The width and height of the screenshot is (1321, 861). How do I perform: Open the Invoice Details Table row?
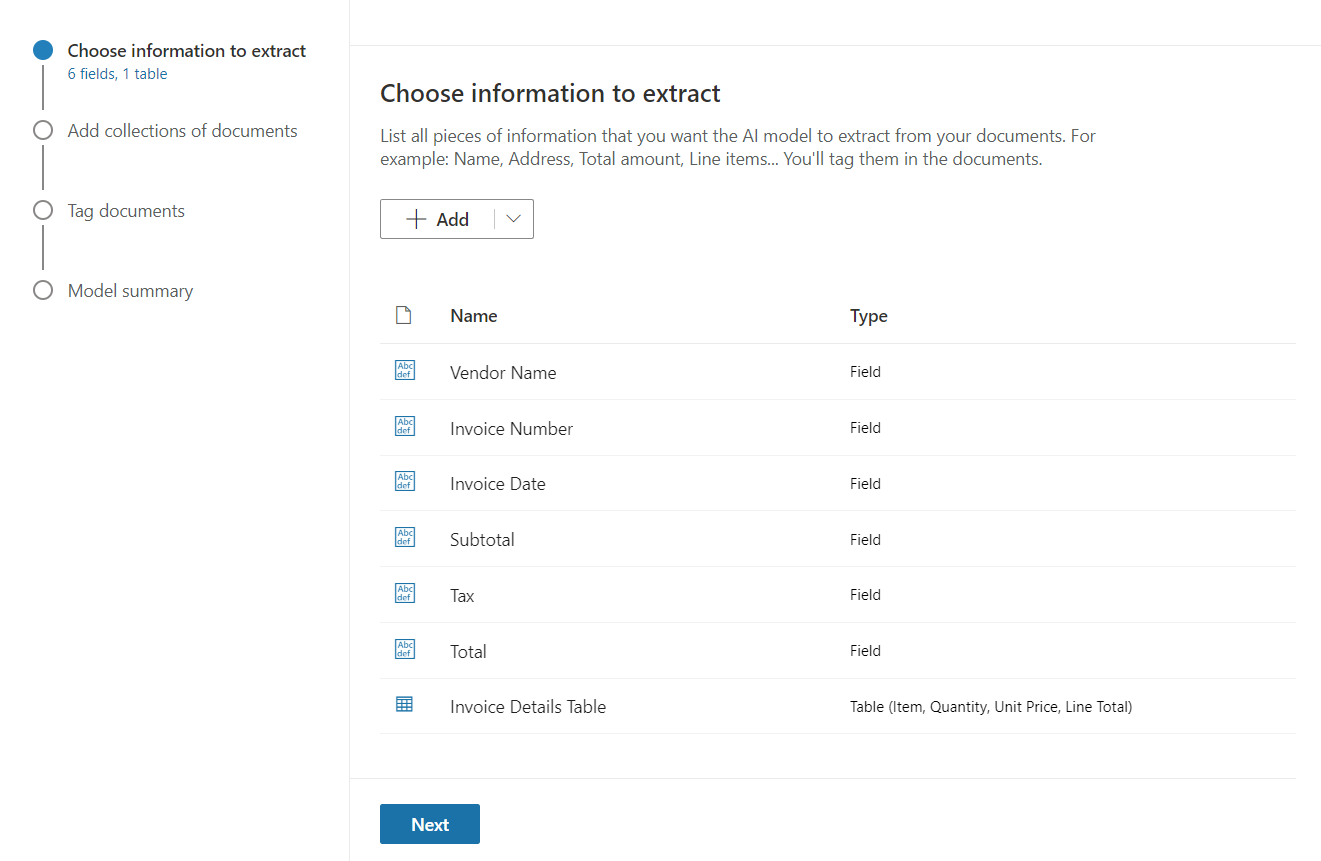528,707
